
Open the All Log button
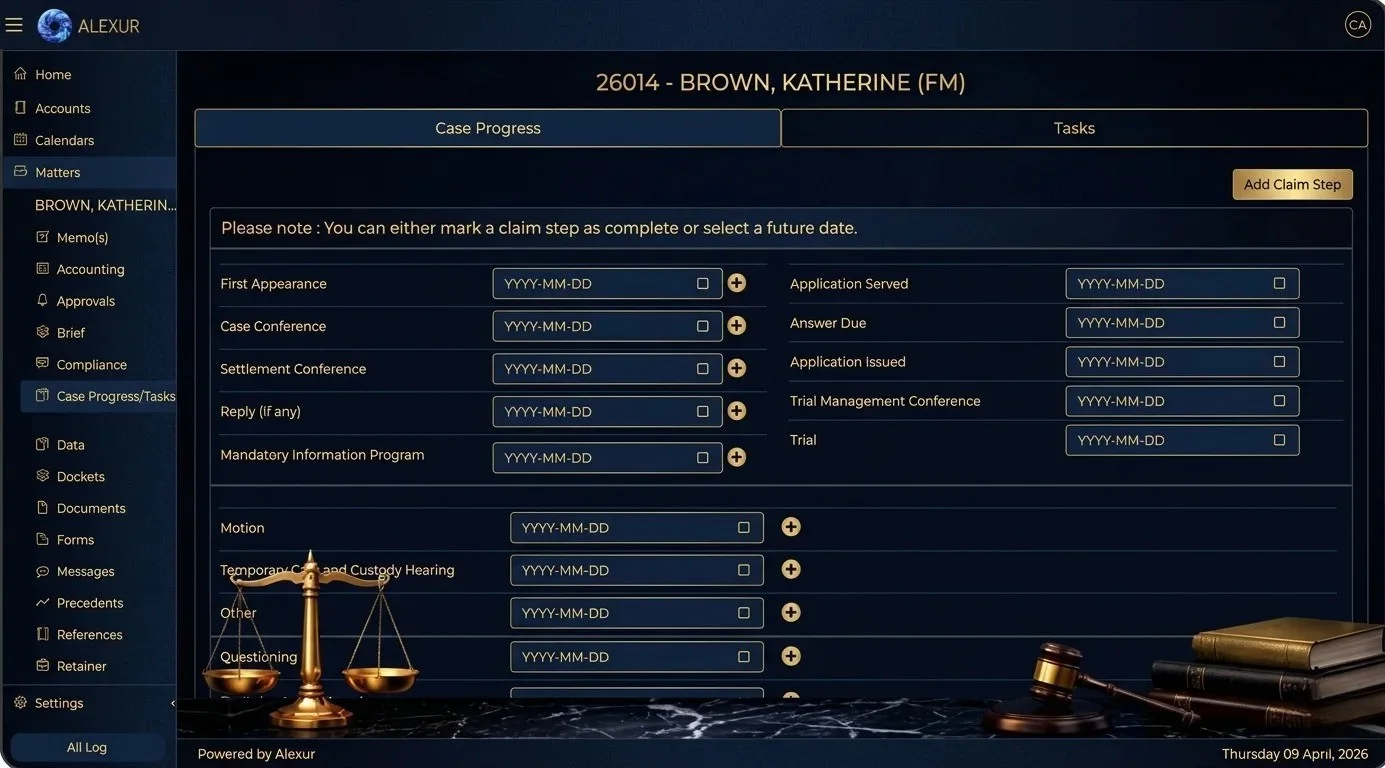point(87,747)
